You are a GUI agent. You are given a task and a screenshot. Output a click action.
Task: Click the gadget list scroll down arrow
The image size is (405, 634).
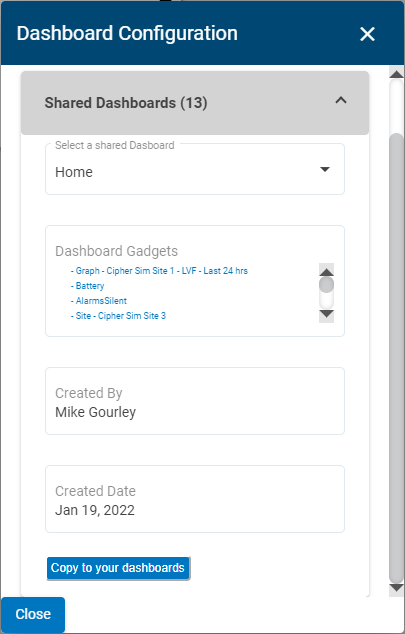tap(326, 315)
